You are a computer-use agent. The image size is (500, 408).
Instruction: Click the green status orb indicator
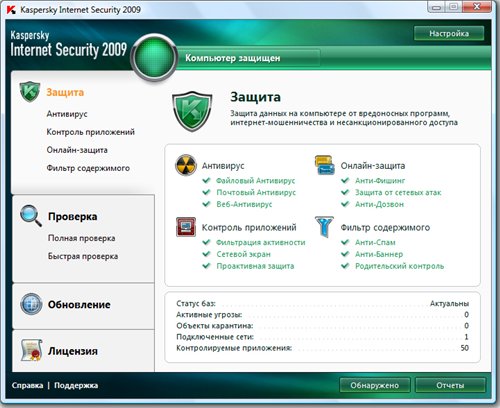[x=154, y=57]
